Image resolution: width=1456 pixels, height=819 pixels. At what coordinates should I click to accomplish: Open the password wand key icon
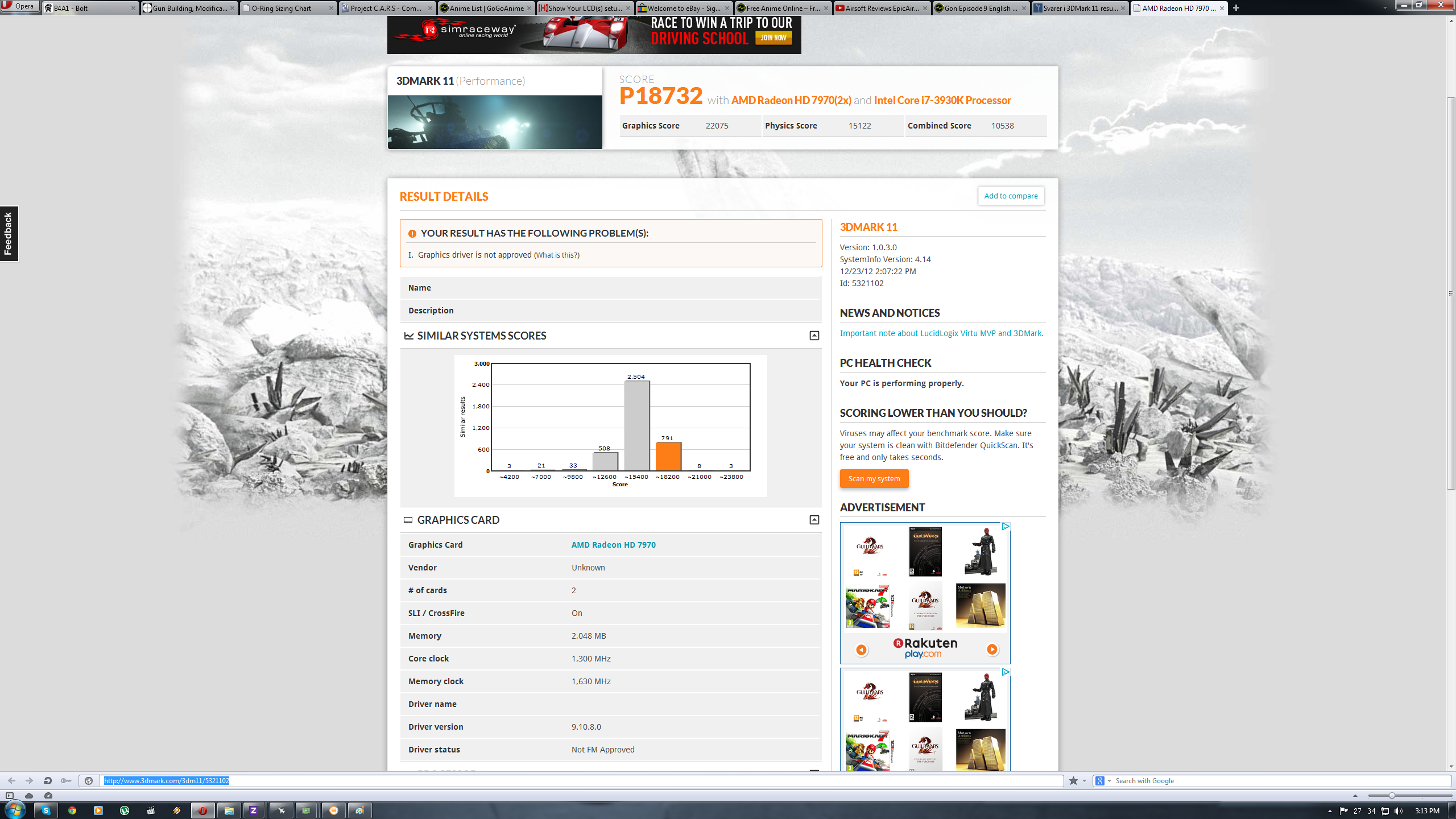(66, 781)
